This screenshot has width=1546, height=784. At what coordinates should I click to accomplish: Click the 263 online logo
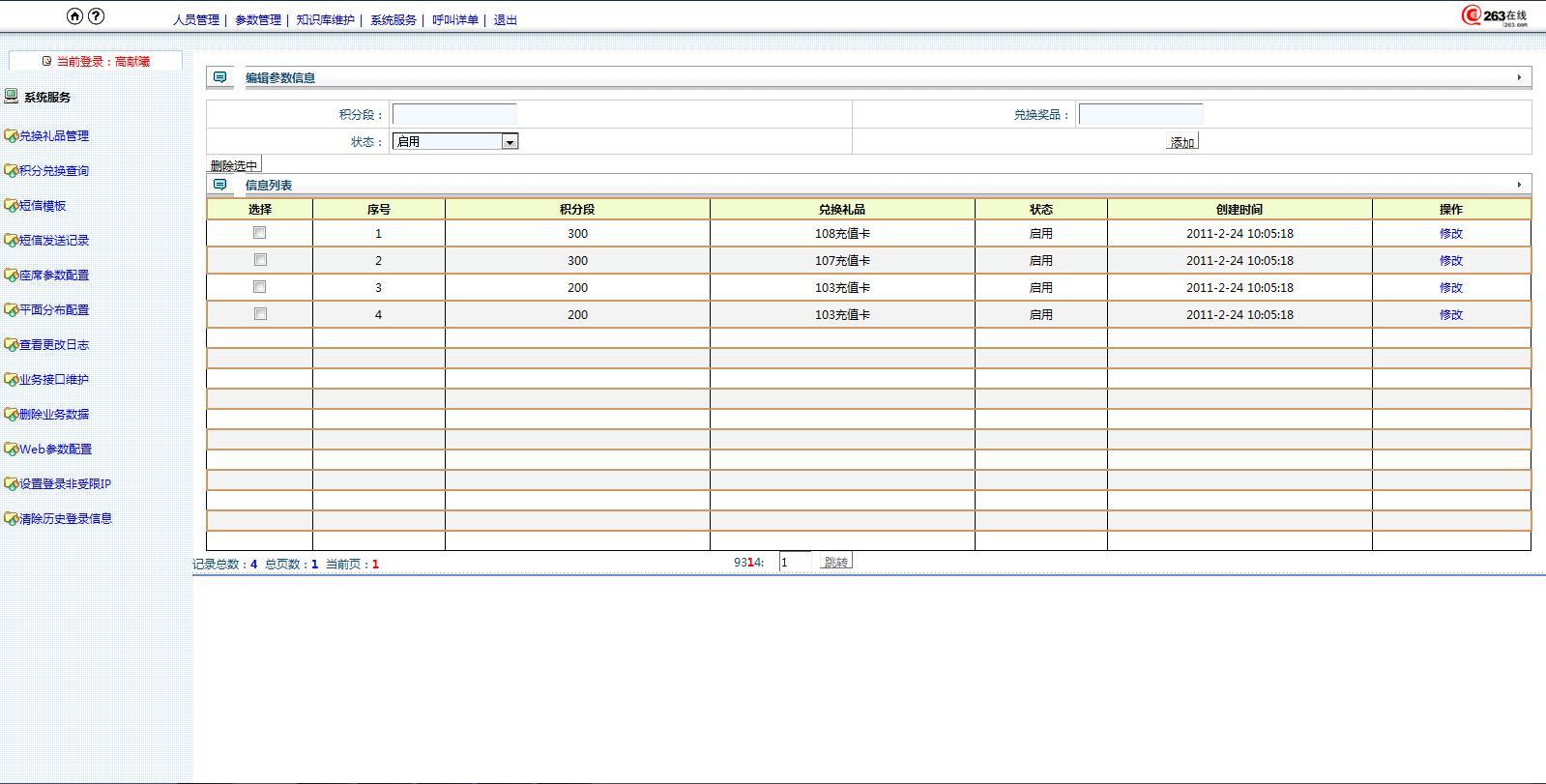click(x=1495, y=15)
